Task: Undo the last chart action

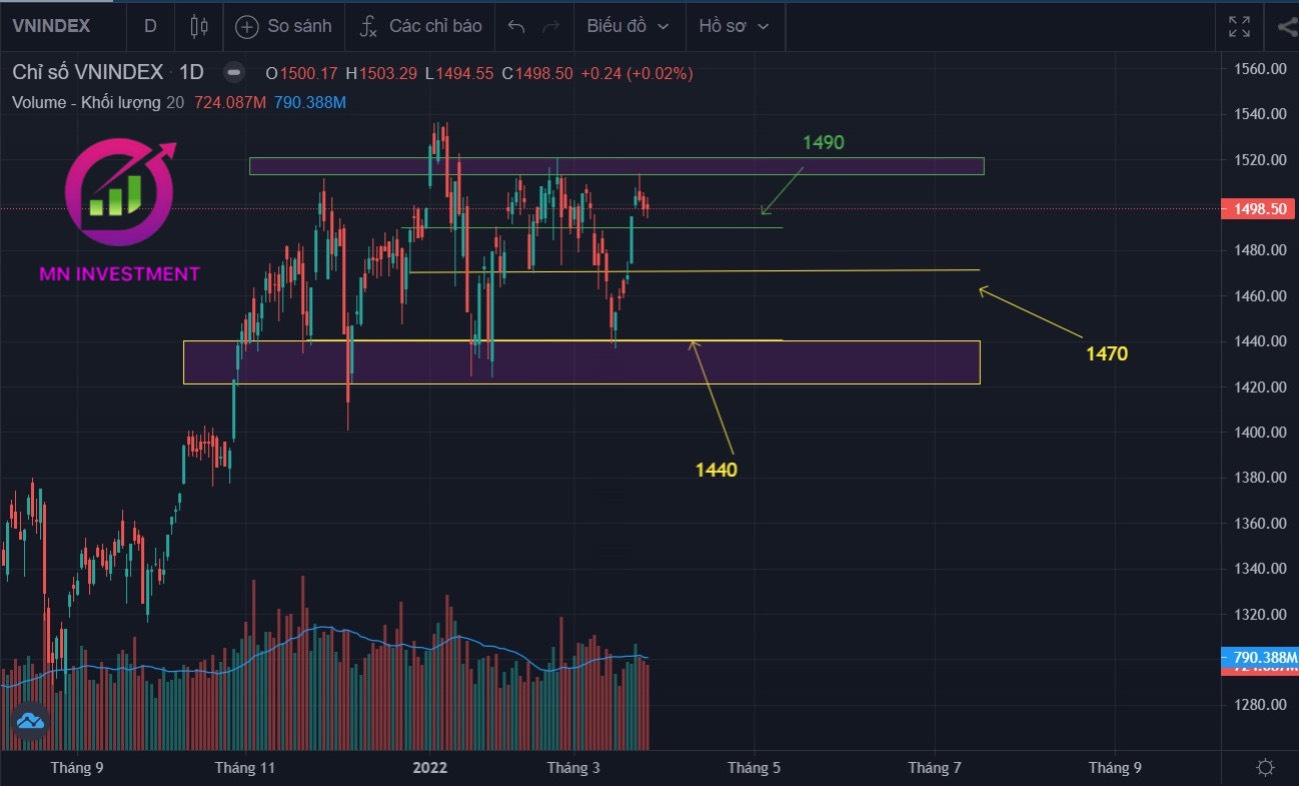Action: (x=516, y=27)
